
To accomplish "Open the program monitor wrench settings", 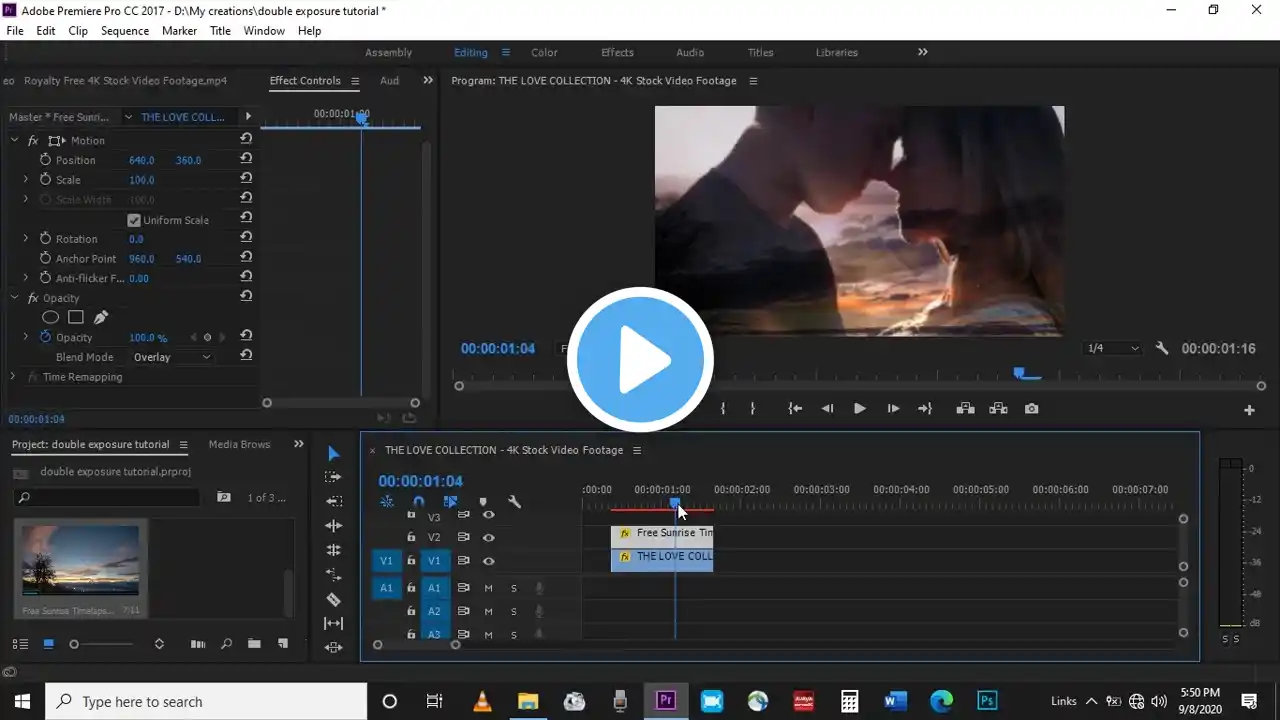I will (x=1161, y=348).
